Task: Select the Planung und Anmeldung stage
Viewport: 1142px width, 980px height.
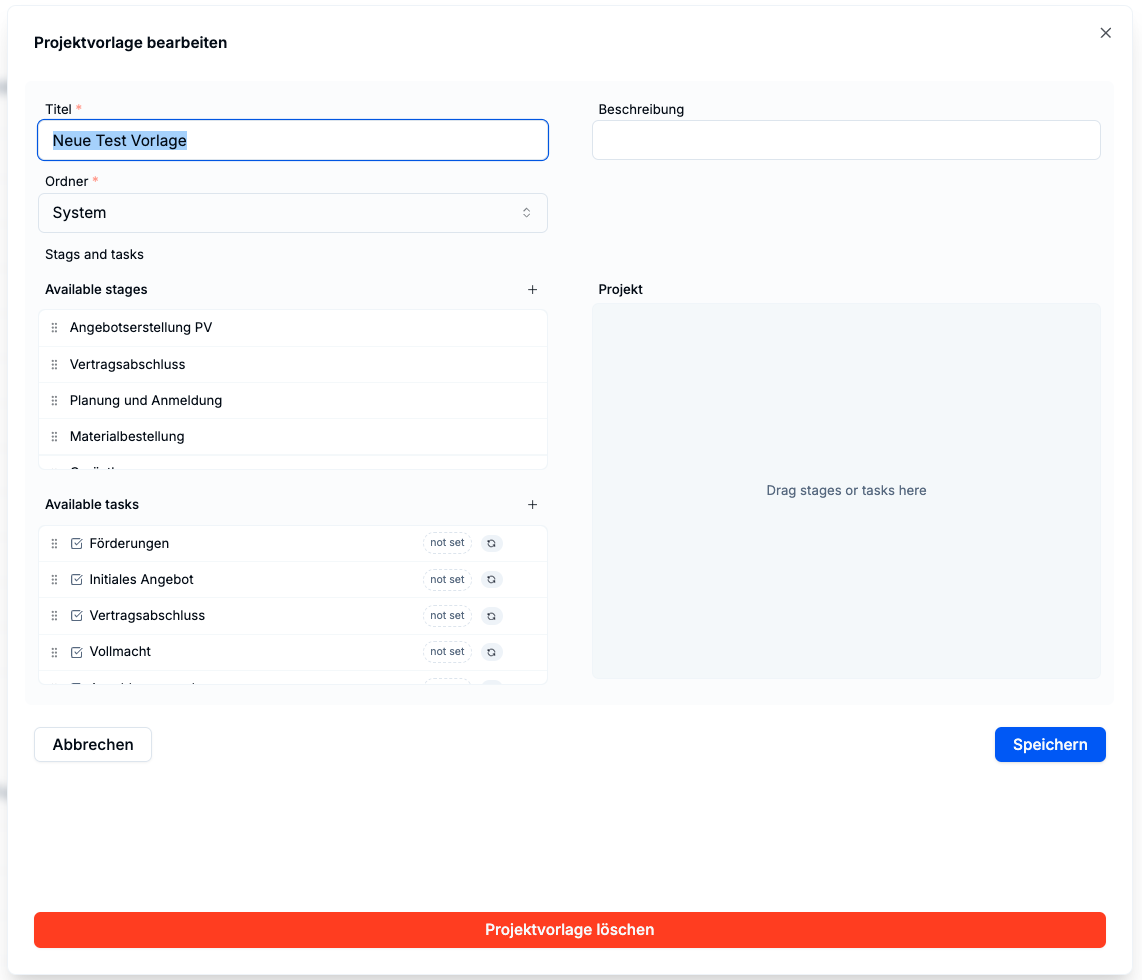Action: tap(146, 401)
